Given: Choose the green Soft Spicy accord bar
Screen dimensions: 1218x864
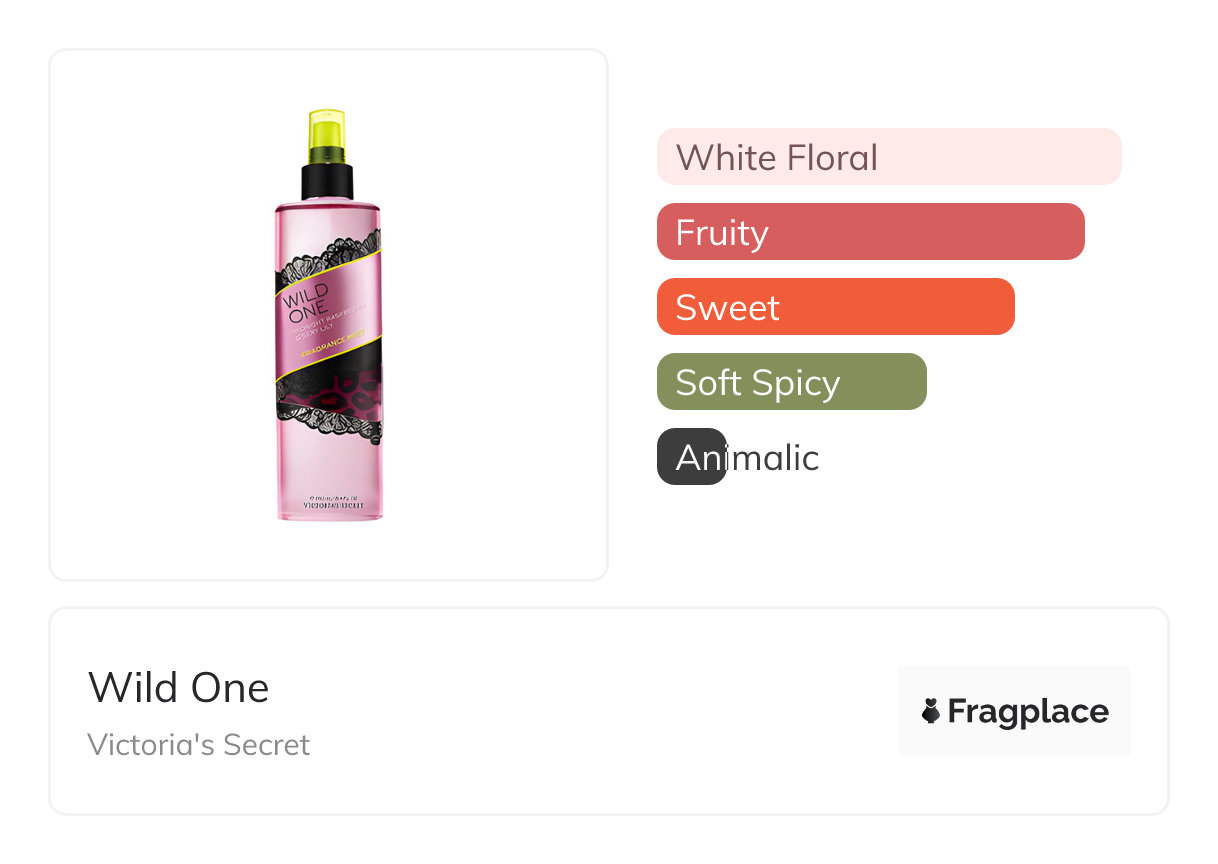Looking at the screenshot, I should [x=791, y=382].
